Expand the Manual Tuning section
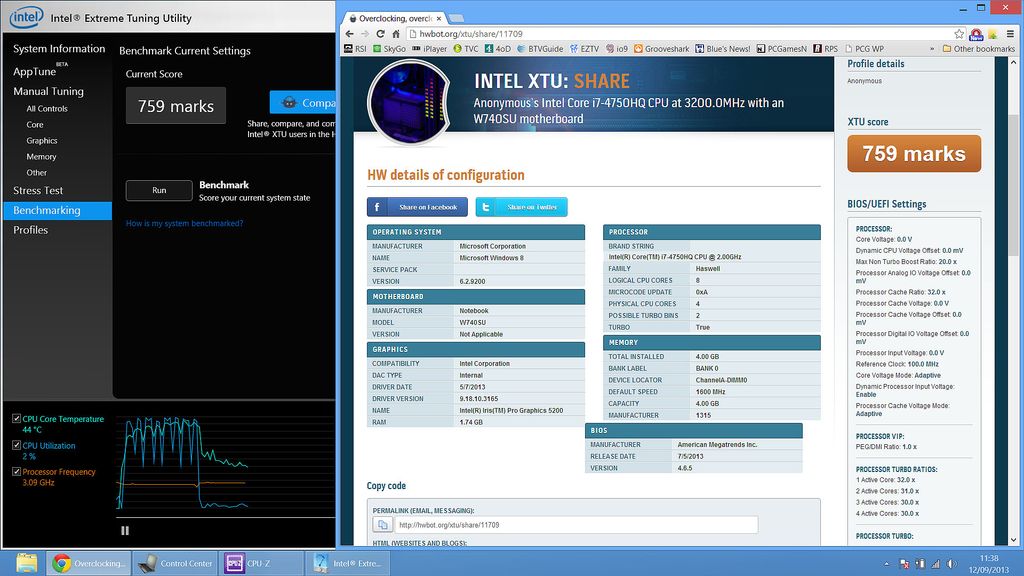This screenshot has height=576, width=1024. (x=48, y=90)
